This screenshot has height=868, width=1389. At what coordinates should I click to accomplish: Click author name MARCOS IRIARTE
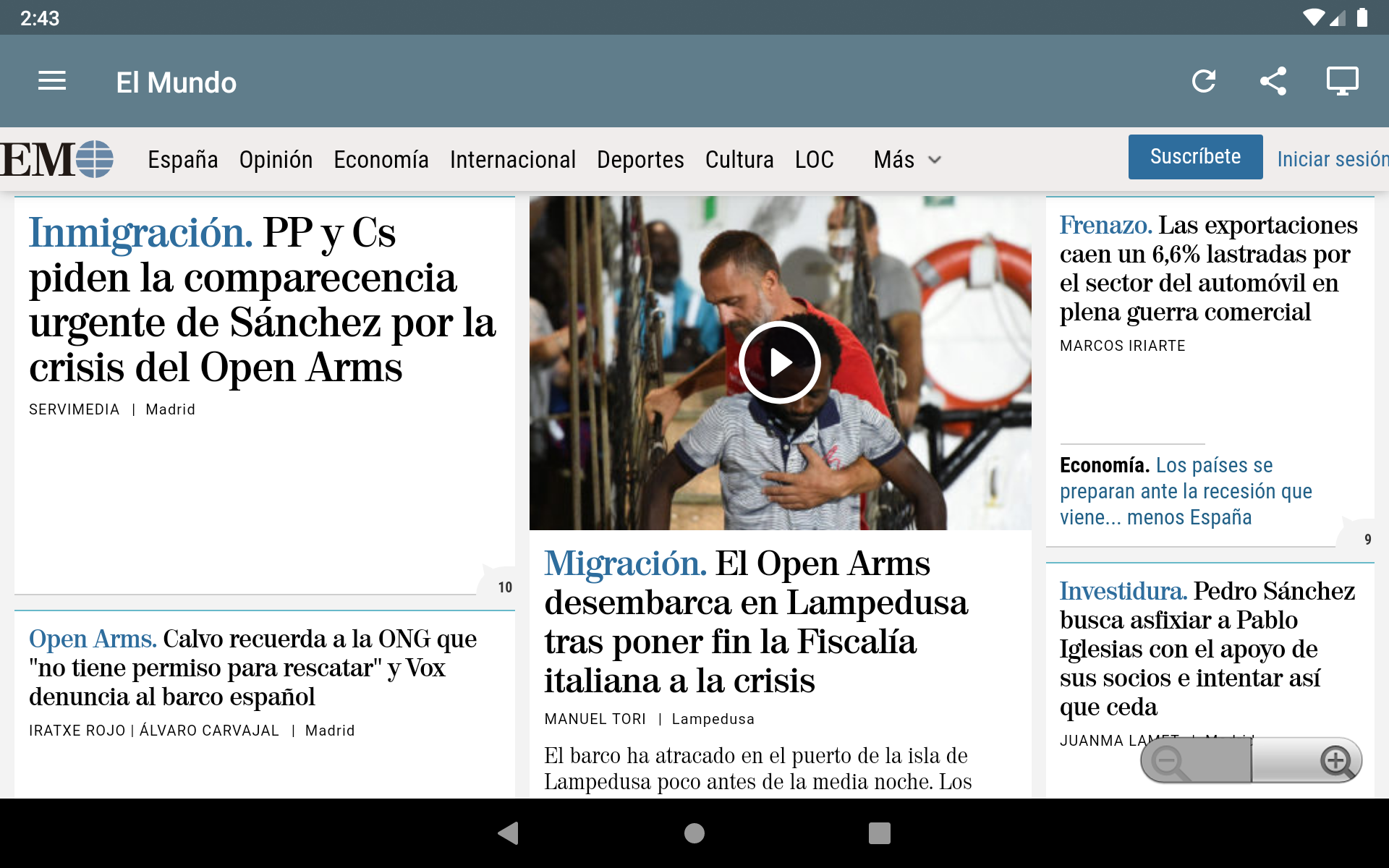tap(1122, 346)
